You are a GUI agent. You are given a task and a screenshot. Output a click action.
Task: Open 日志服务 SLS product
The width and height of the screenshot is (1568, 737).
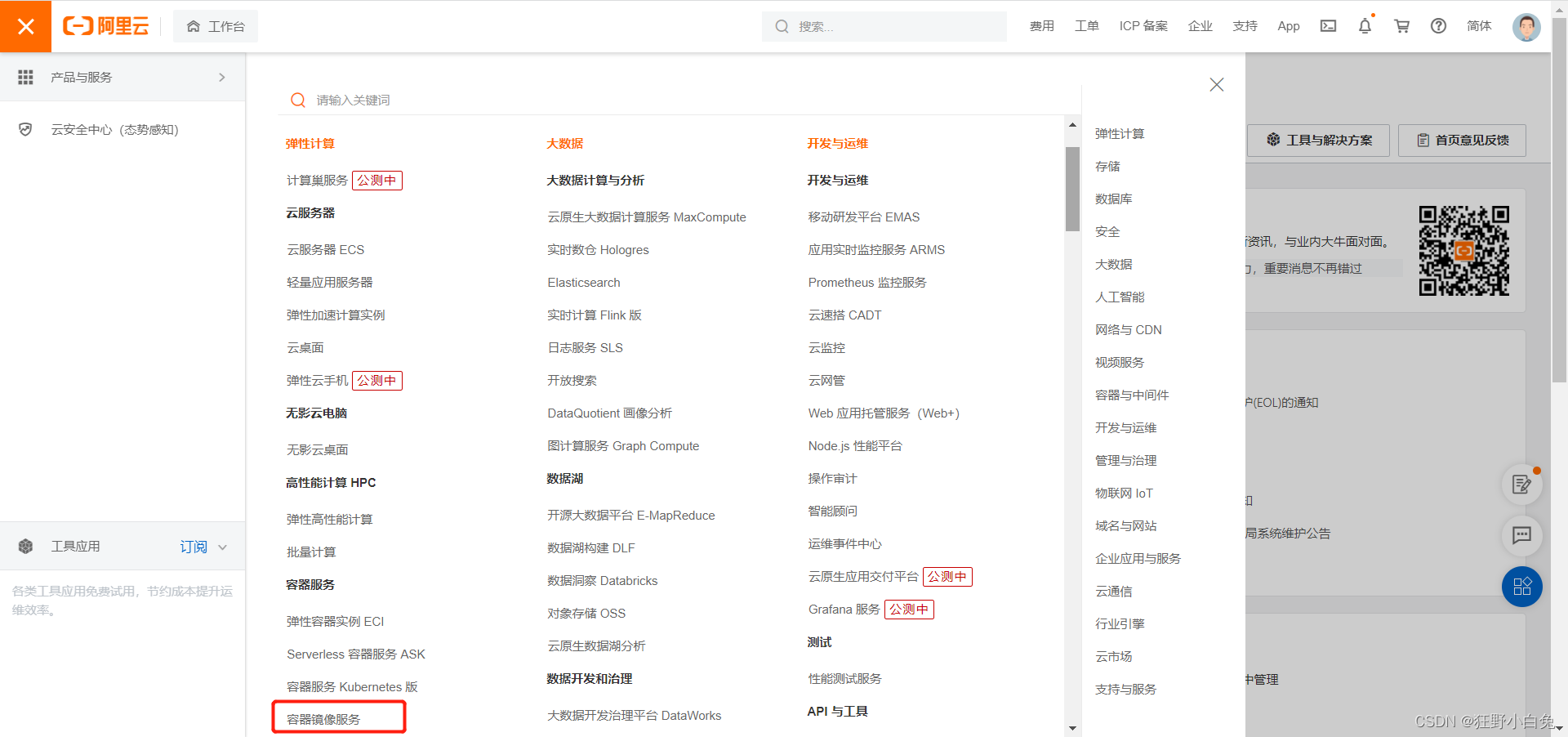(x=585, y=347)
